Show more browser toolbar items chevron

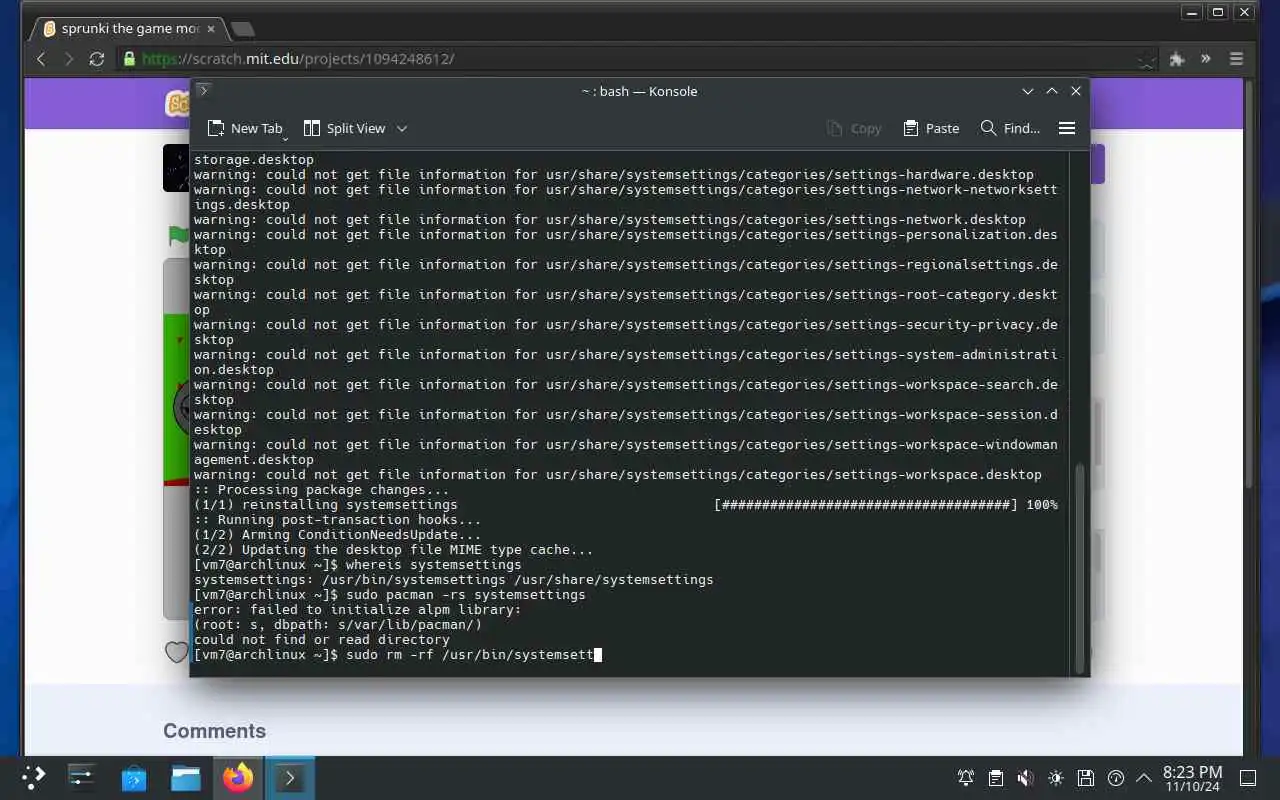tap(1206, 59)
